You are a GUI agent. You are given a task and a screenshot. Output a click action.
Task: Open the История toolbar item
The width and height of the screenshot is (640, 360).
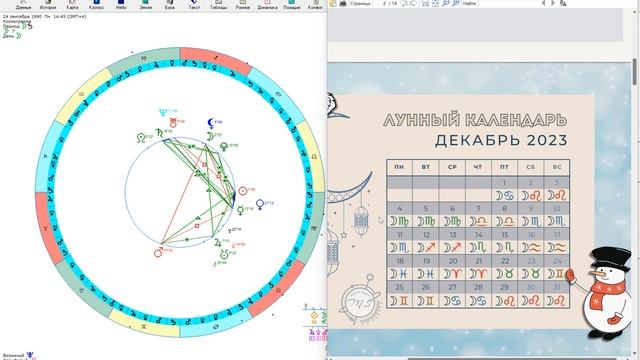pos(48,5)
